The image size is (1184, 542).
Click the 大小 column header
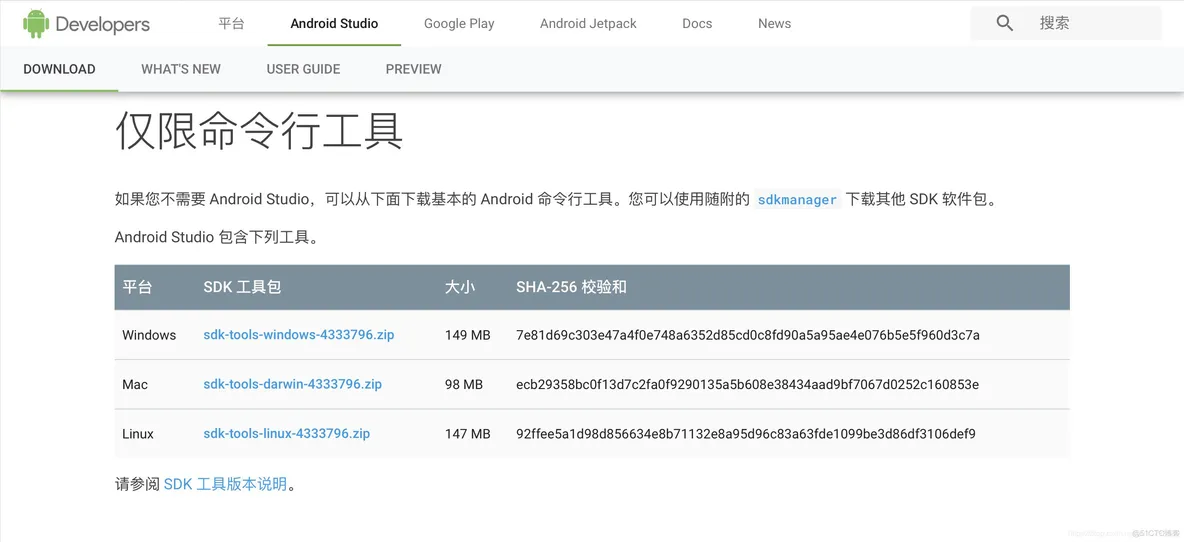460,287
